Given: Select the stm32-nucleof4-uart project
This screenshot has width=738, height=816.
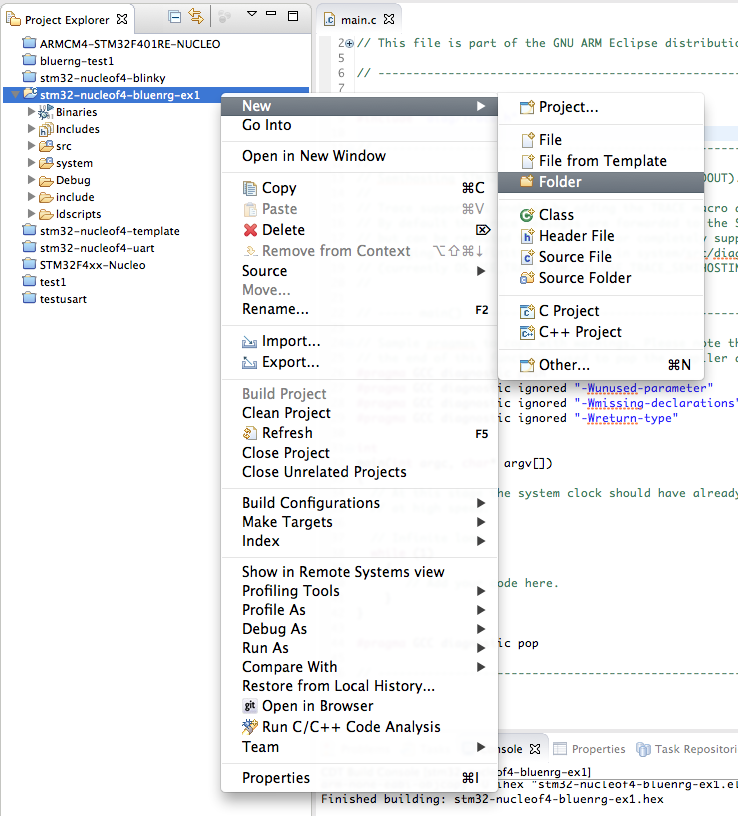Looking at the screenshot, I should pyautogui.click(x=97, y=248).
